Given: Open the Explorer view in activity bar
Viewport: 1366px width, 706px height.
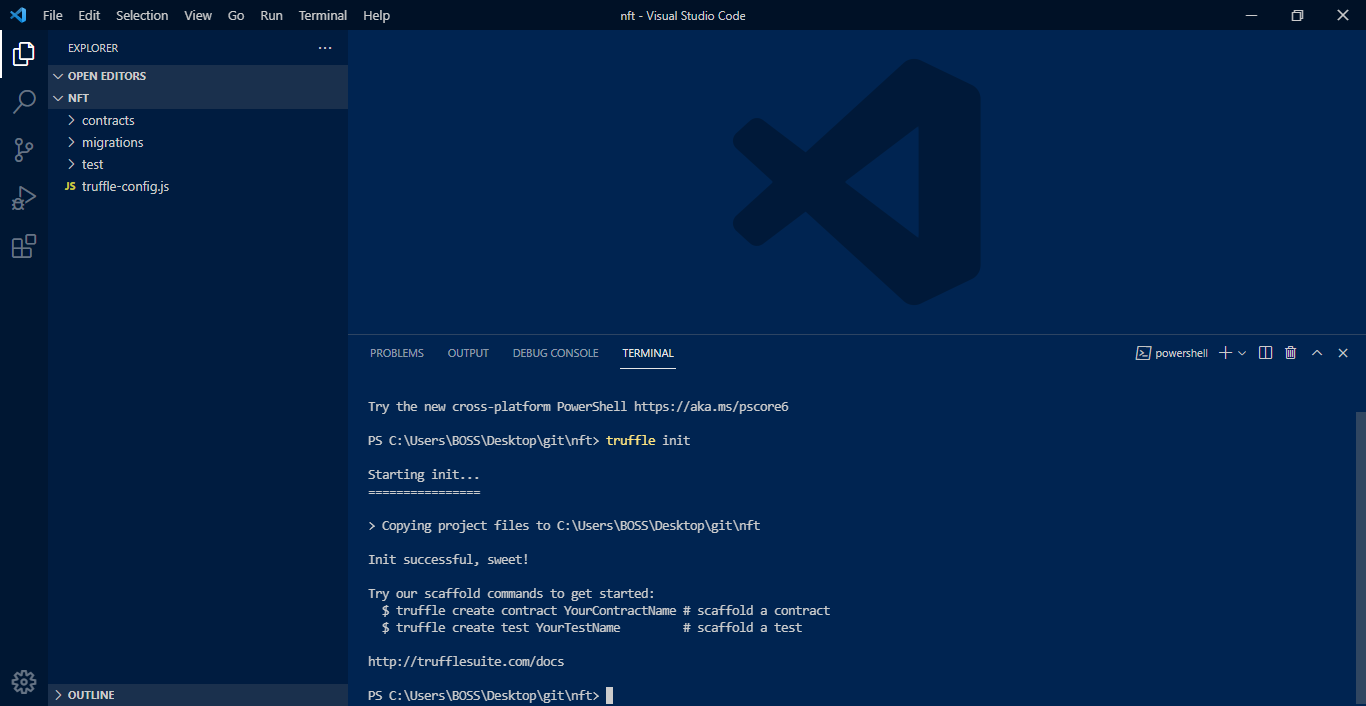Looking at the screenshot, I should click(24, 54).
